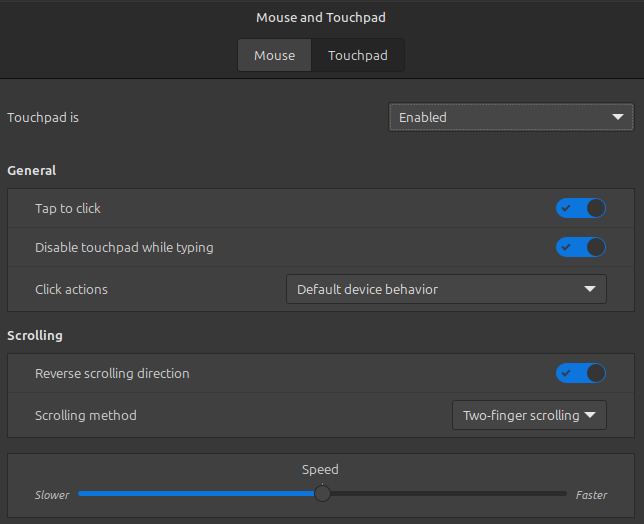
Task: Click the Faster label by the slider
Action: 591,495
